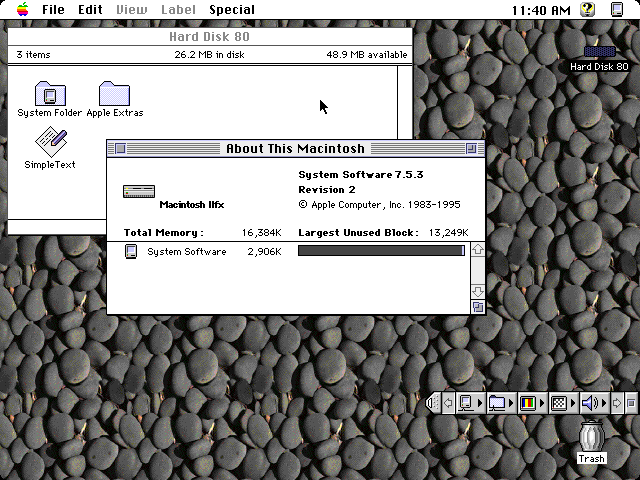Screen dimensions: 640x480
Task: Open the File menu
Action: [x=53, y=9]
